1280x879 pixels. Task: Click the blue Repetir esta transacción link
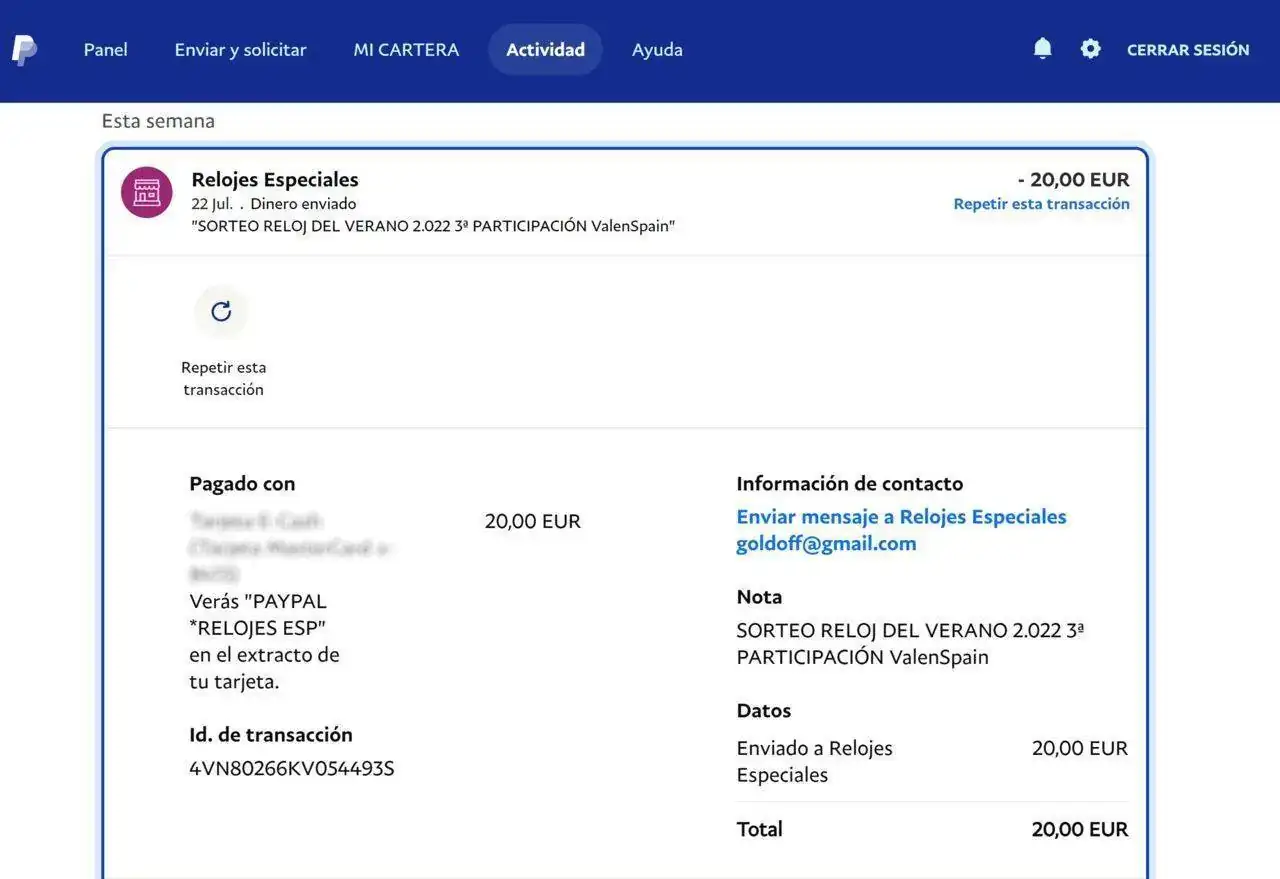[x=1041, y=204]
